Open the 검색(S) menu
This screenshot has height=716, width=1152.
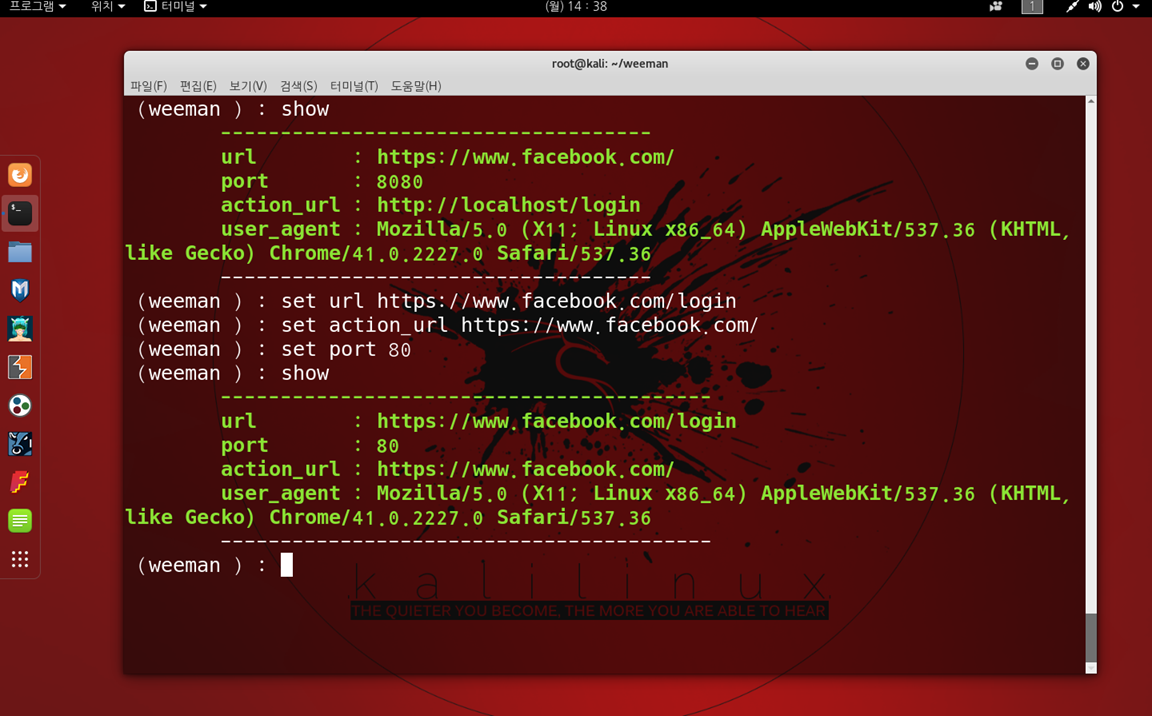(298, 86)
